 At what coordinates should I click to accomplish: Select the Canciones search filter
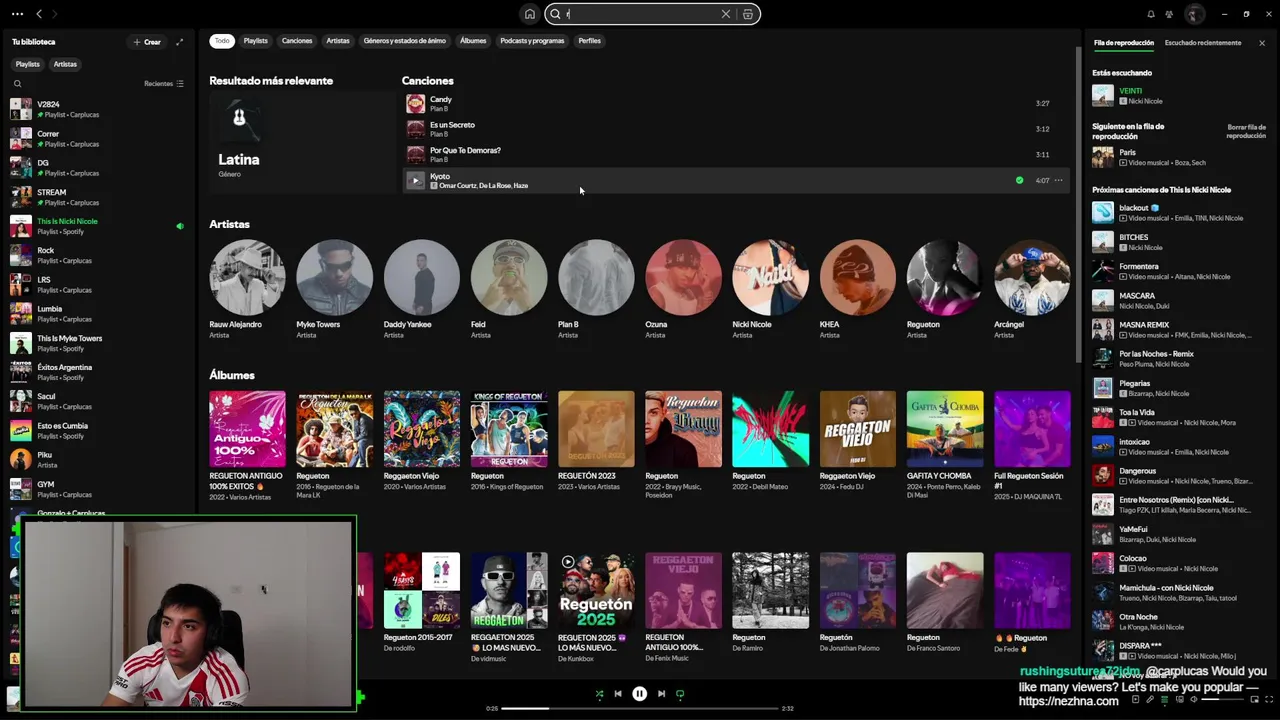(x=297, y=41)
